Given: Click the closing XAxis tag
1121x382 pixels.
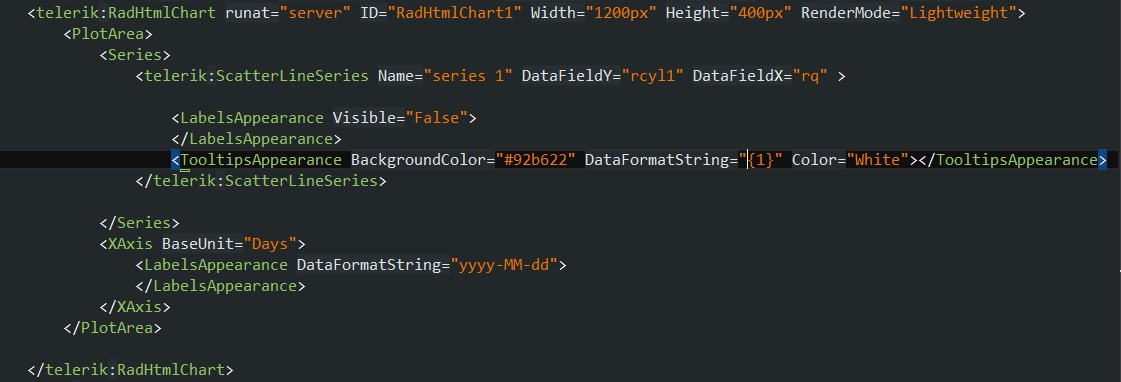Looking at the screenshot, I should (x=135, y=307).
